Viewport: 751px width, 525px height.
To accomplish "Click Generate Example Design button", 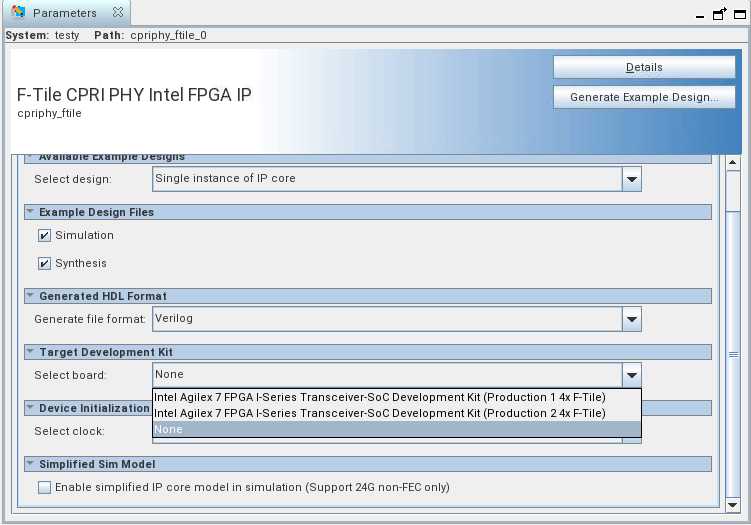I will [644, 97].
